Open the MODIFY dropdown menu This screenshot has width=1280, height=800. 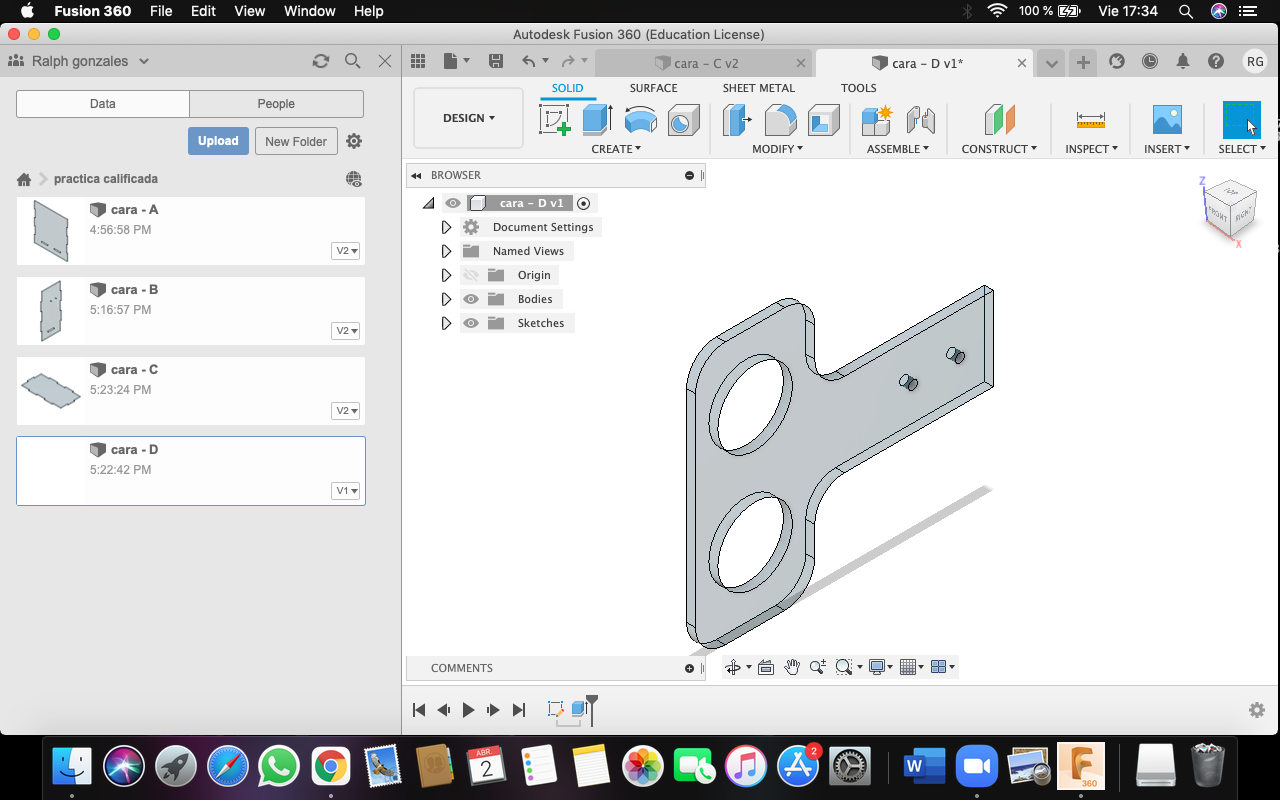click(778, 149)
